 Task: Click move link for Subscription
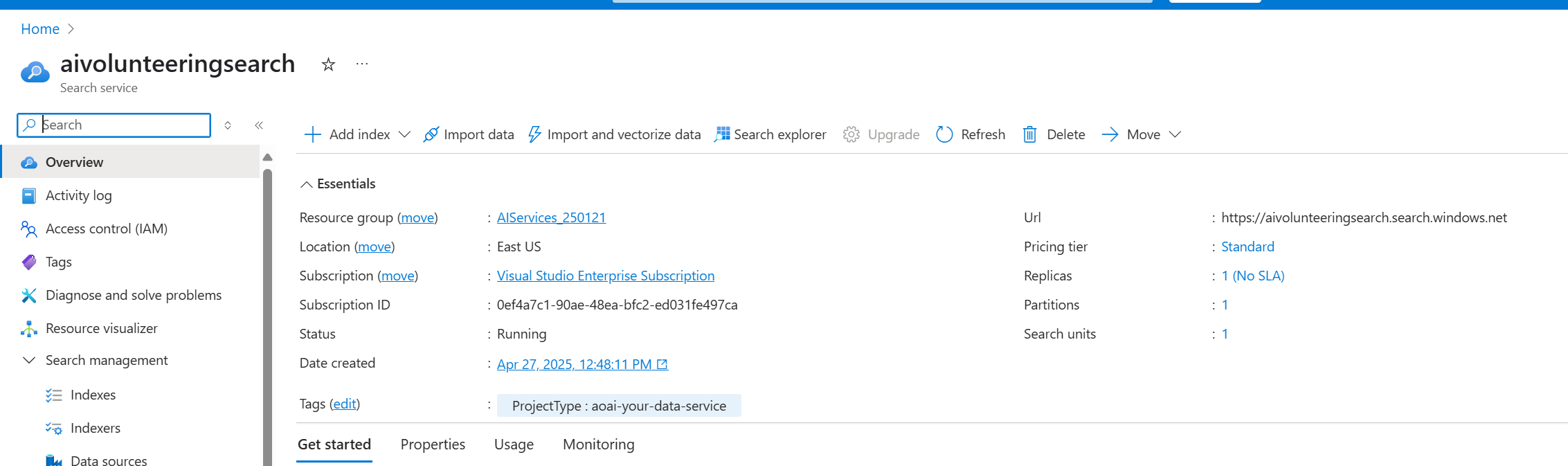pyautogui.click(x=398, y=276)
